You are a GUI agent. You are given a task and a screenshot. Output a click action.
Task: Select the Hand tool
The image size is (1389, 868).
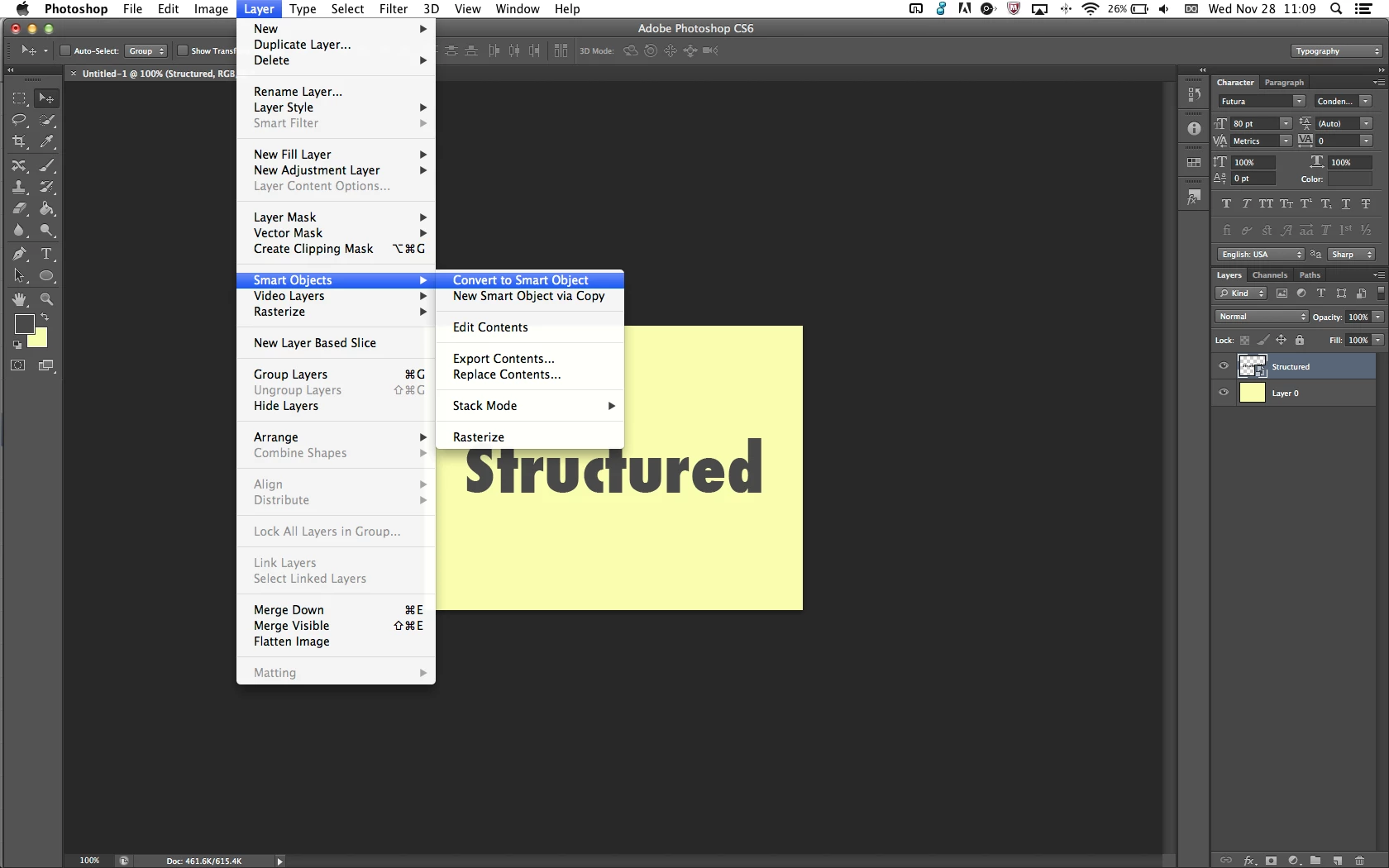pos(19,299)
